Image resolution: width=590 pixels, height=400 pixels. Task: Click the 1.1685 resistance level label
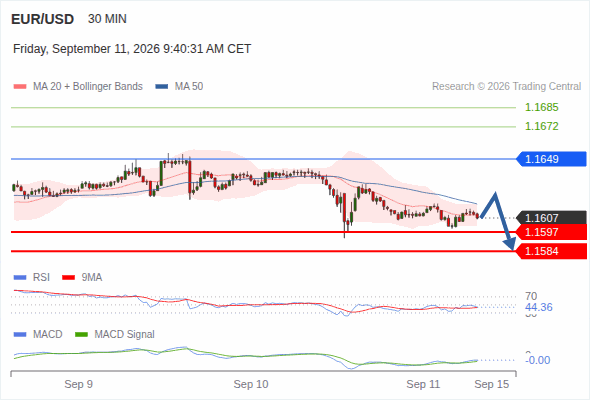point(541,107)
